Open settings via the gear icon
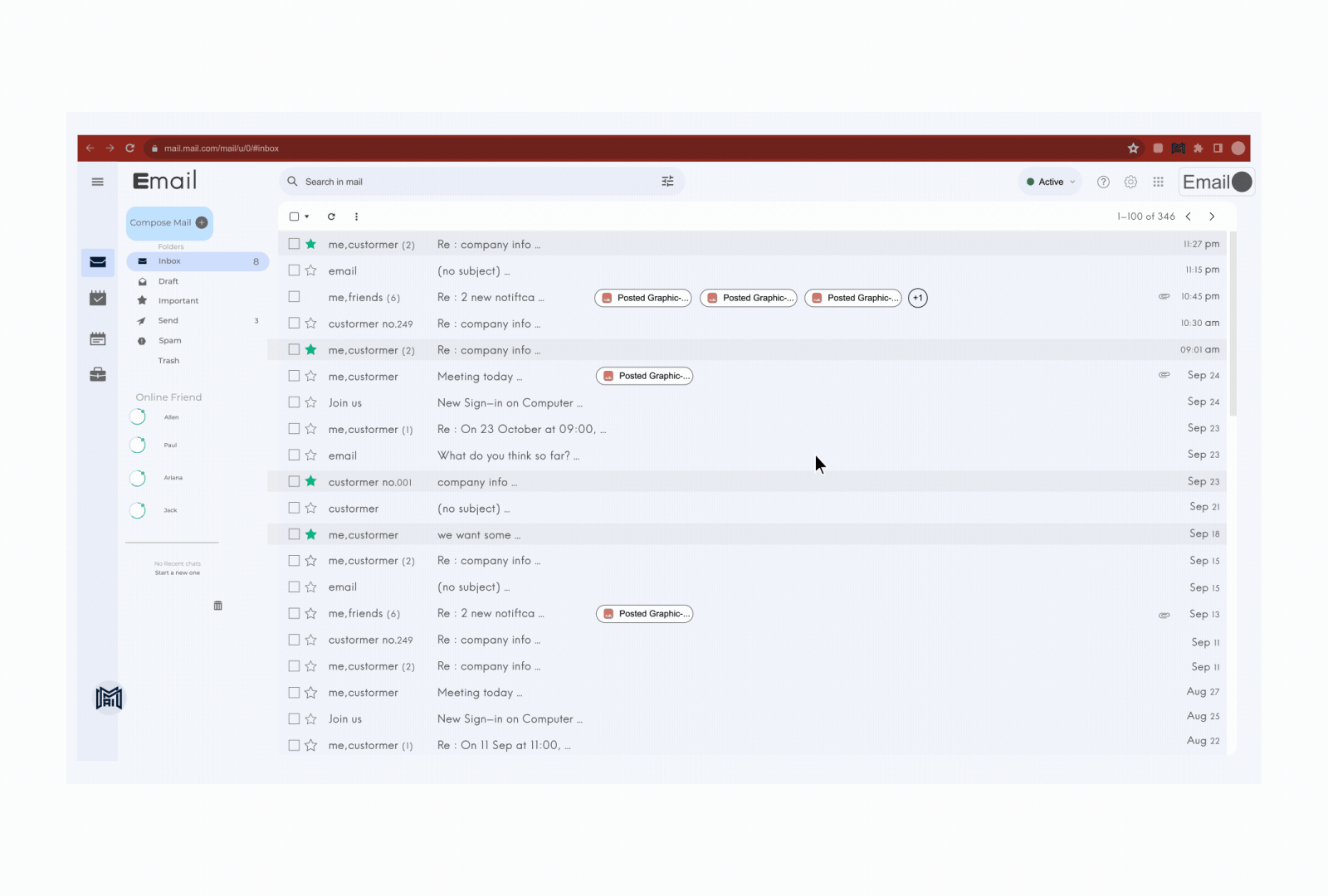1328x896 pixels. click(x=1130, y=181)
